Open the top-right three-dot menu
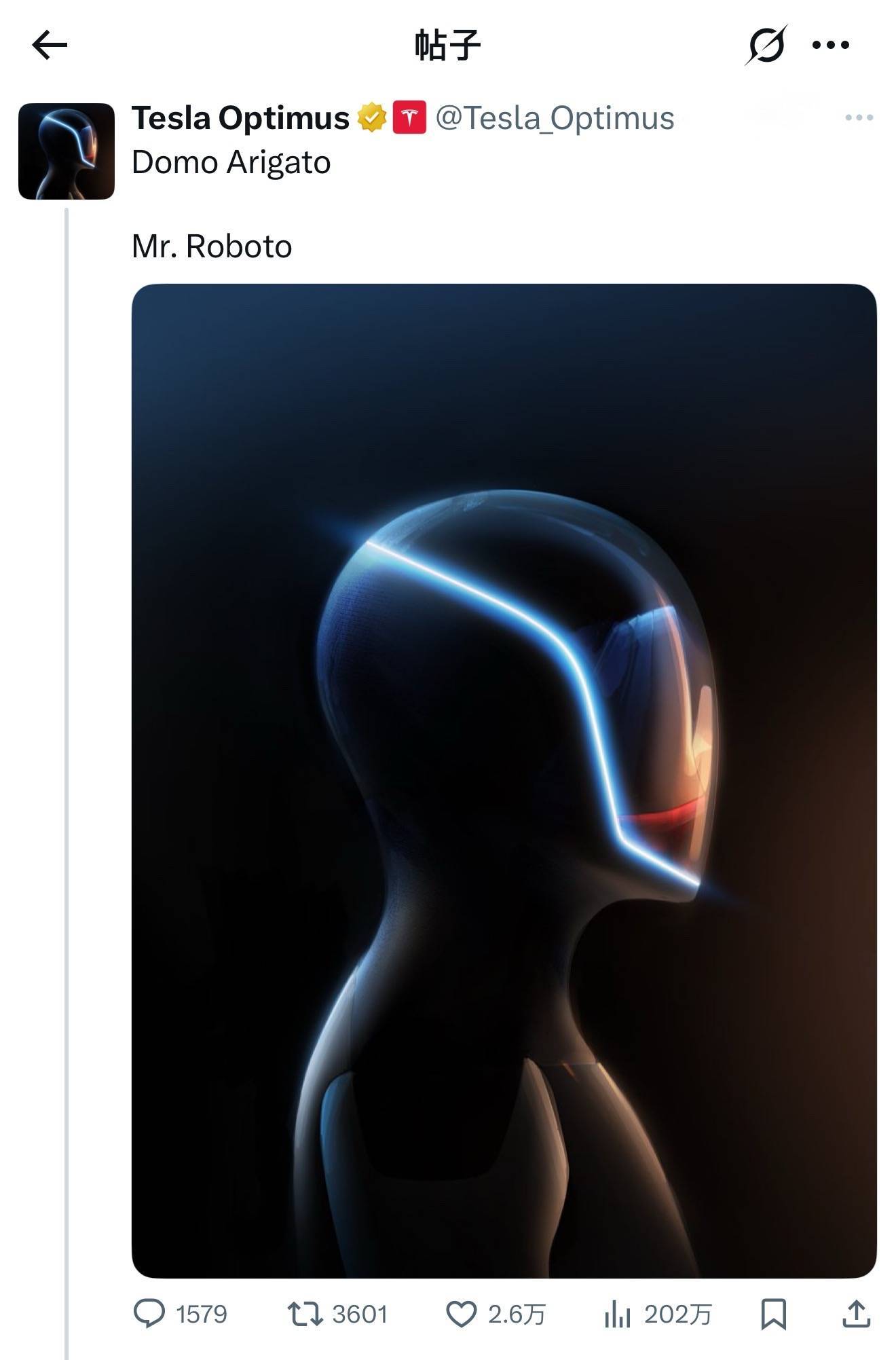The image size is (896, 1360). coord(831,45)
